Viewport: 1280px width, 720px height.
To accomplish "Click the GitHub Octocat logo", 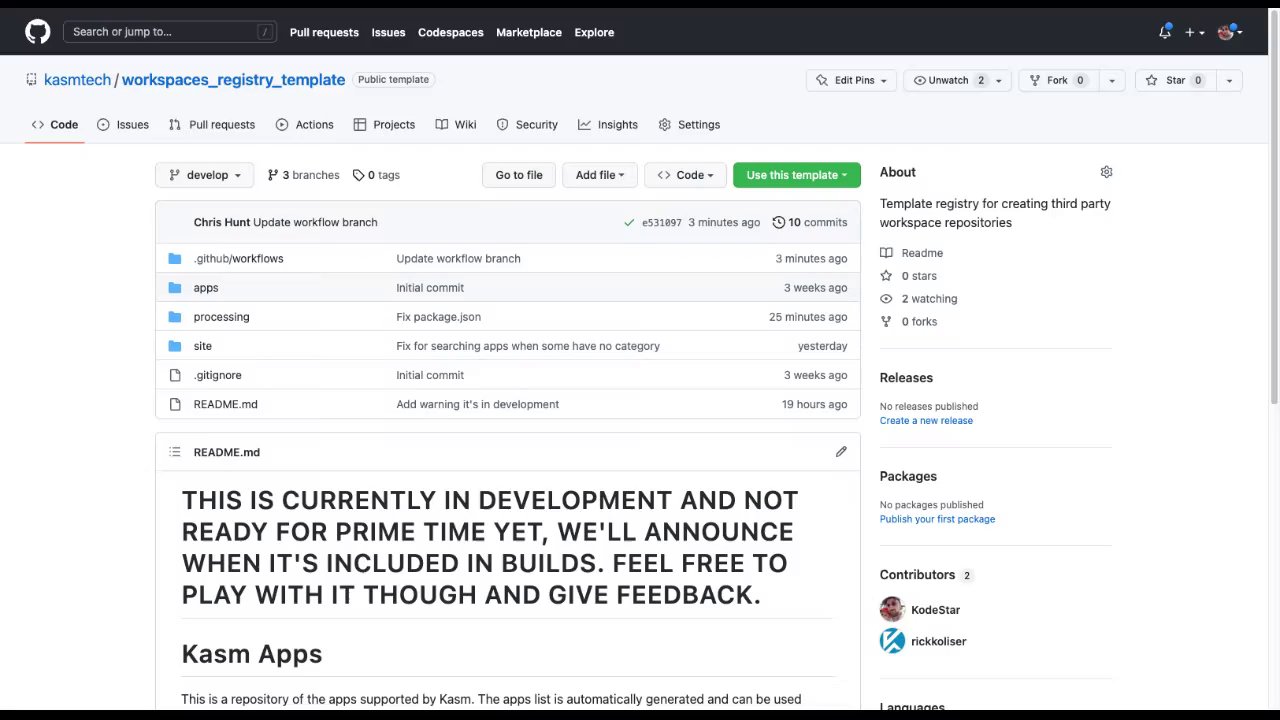I will pos(38,32).
